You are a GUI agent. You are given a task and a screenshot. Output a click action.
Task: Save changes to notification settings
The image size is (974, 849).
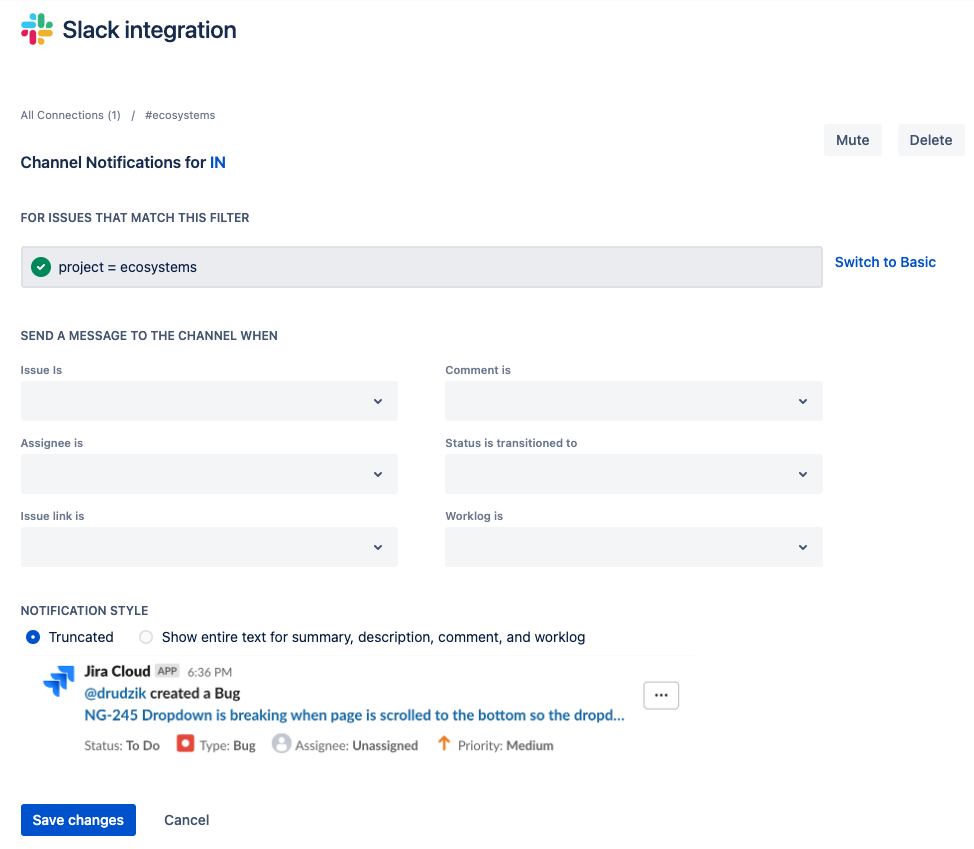click(78, 820)
